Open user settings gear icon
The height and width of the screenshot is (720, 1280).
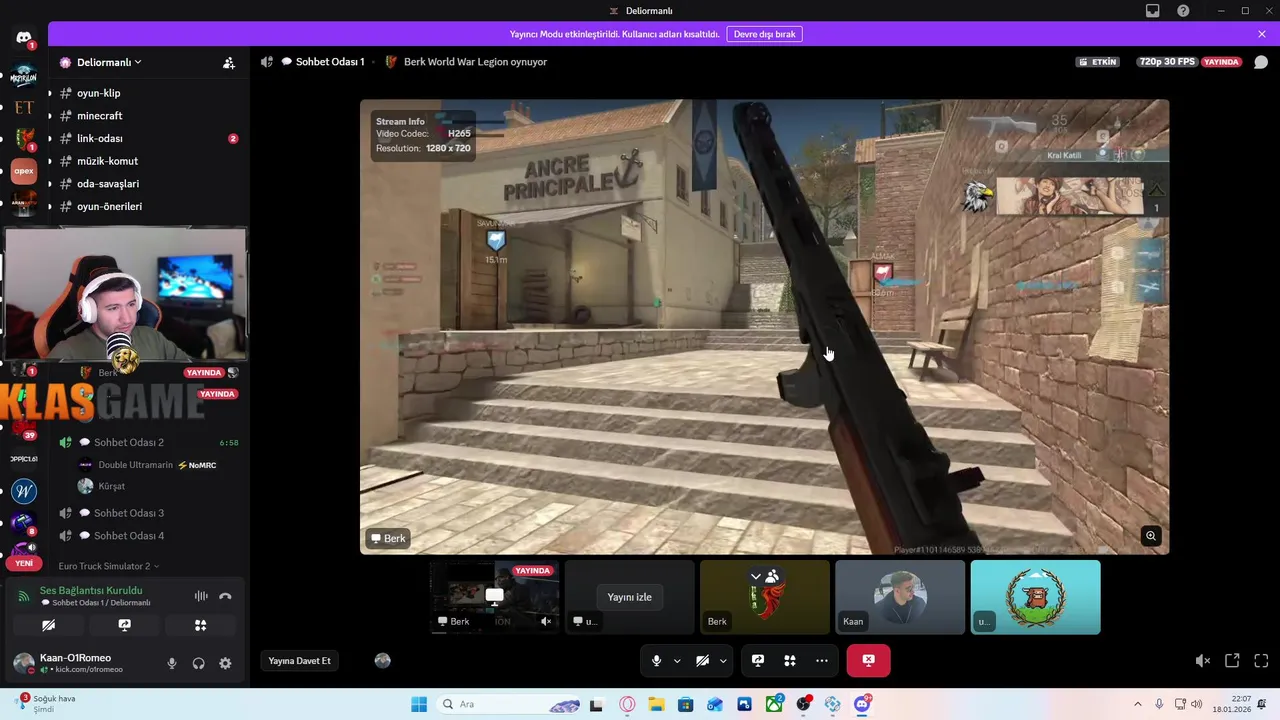click(225, 663)
